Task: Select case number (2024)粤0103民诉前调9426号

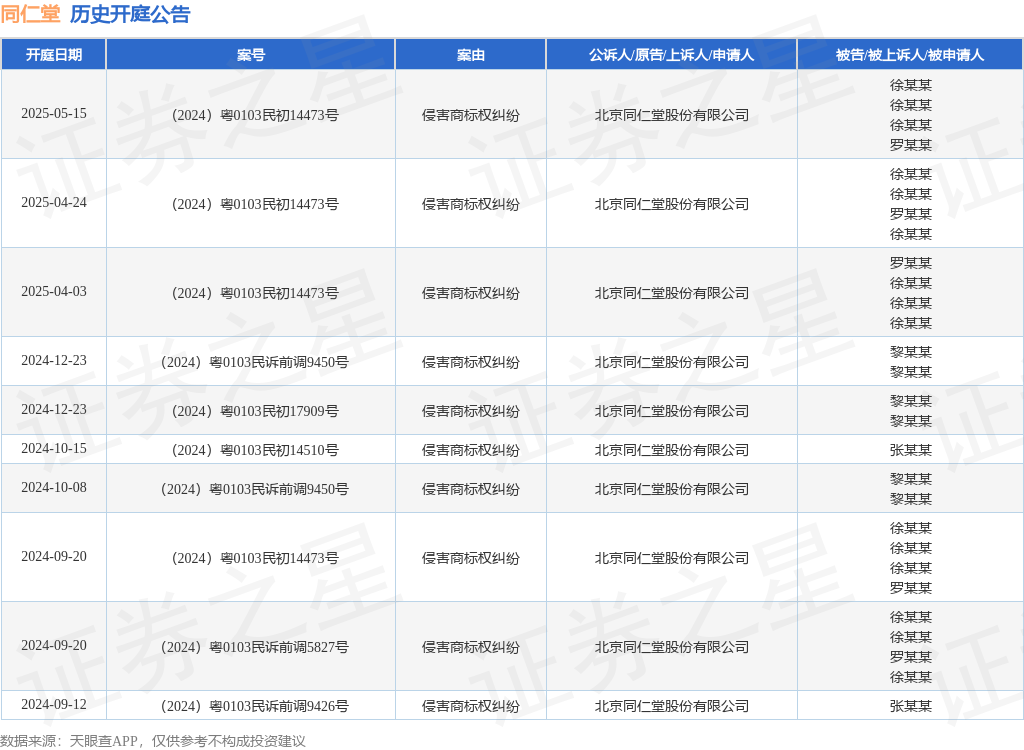Action: click(255, 706)
